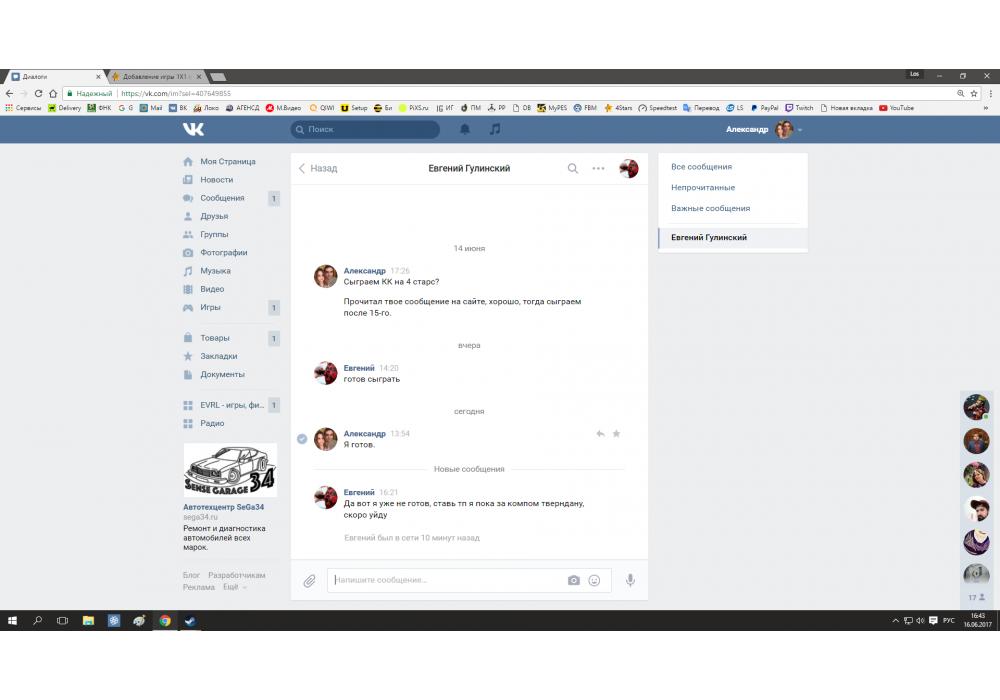Go back using Назад link

[319, 168]
